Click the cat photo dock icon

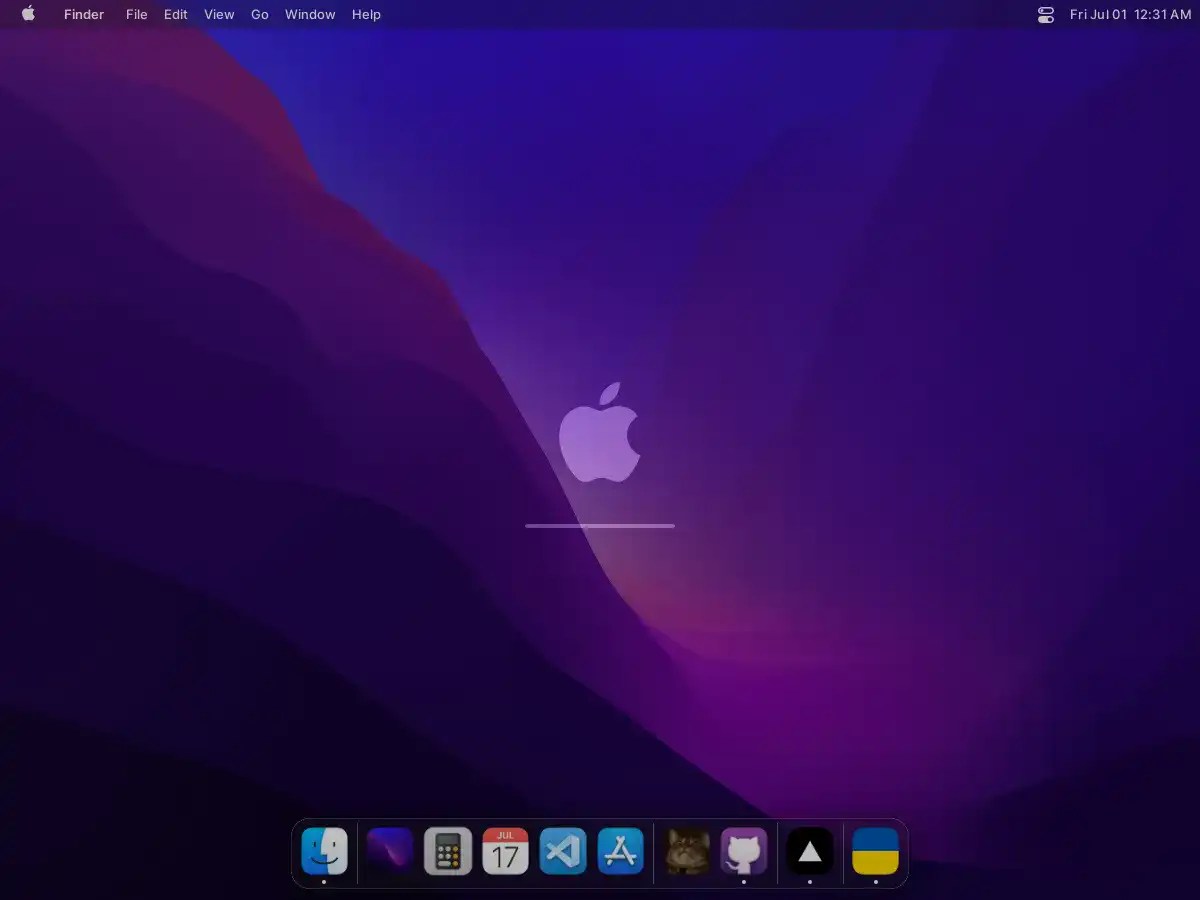click(687, 852)
